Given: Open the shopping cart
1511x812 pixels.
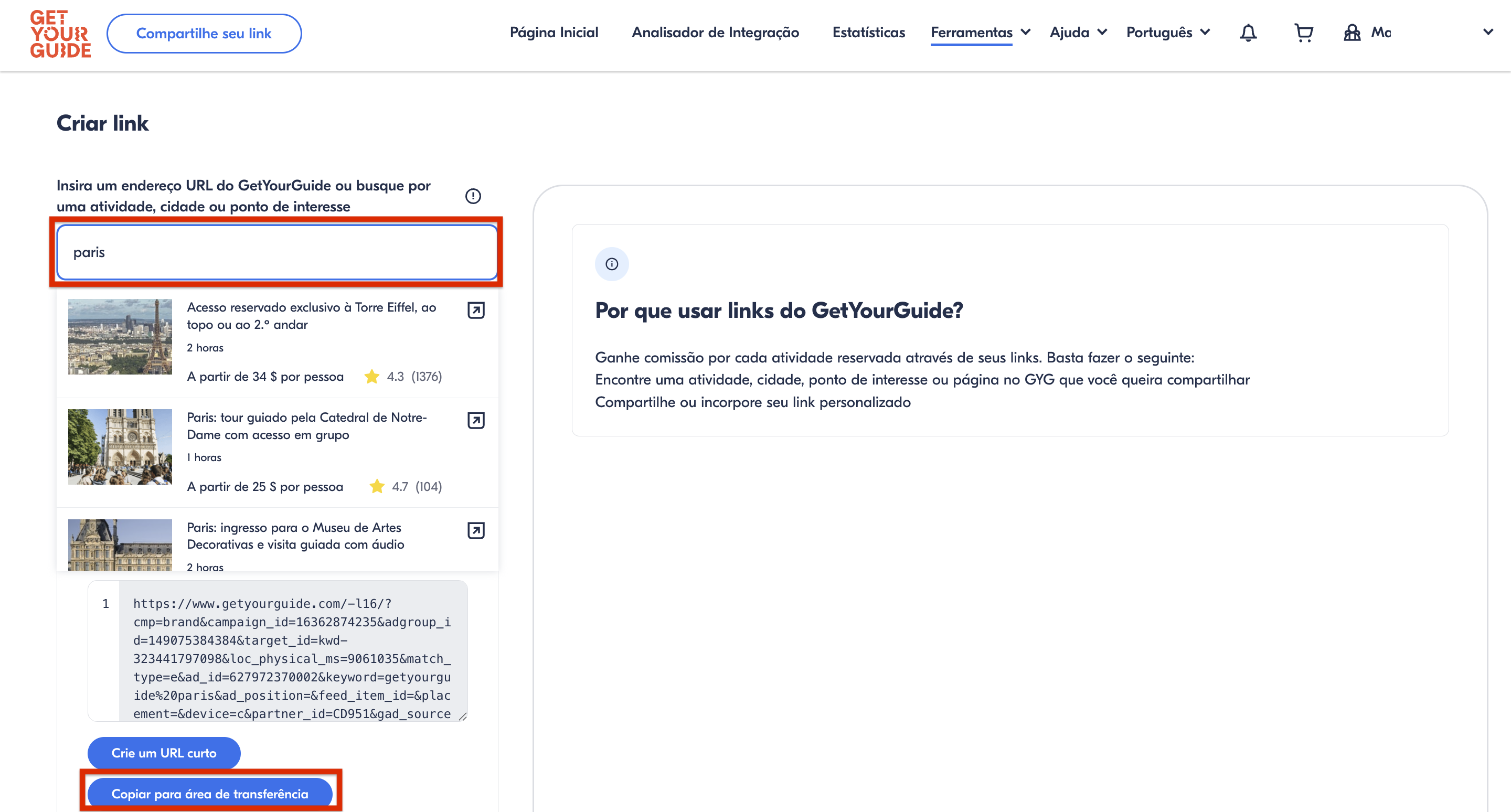Looking at the screenshot, I should pos(1303,33).
